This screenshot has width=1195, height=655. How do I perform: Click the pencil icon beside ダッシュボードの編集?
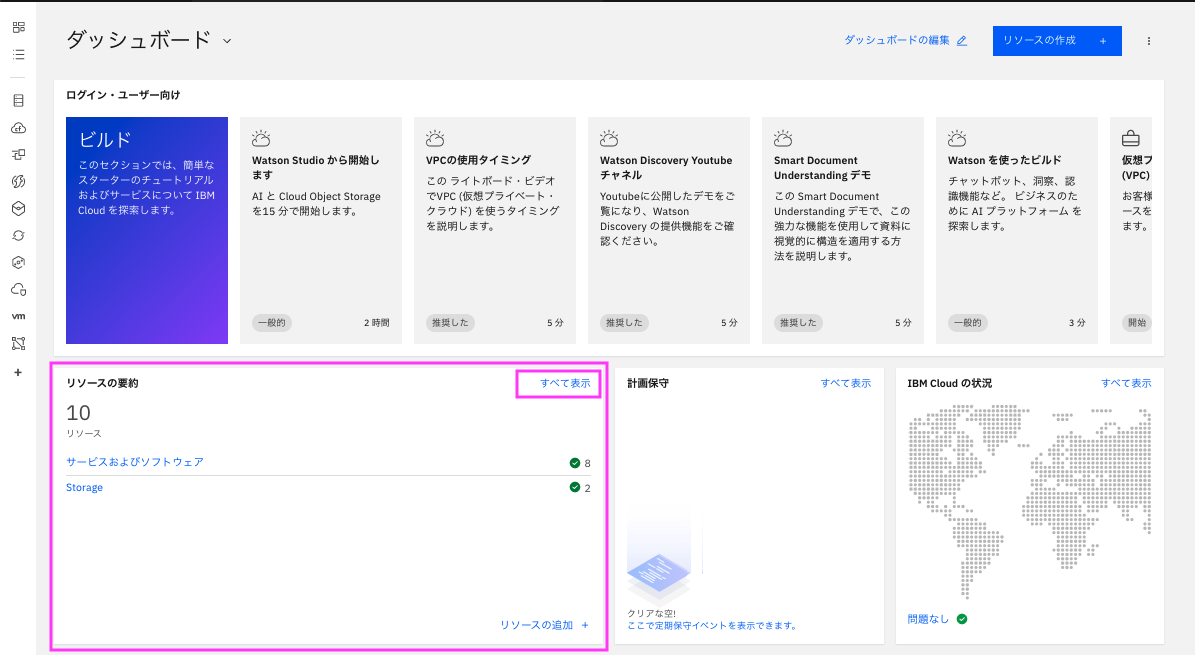962,40
